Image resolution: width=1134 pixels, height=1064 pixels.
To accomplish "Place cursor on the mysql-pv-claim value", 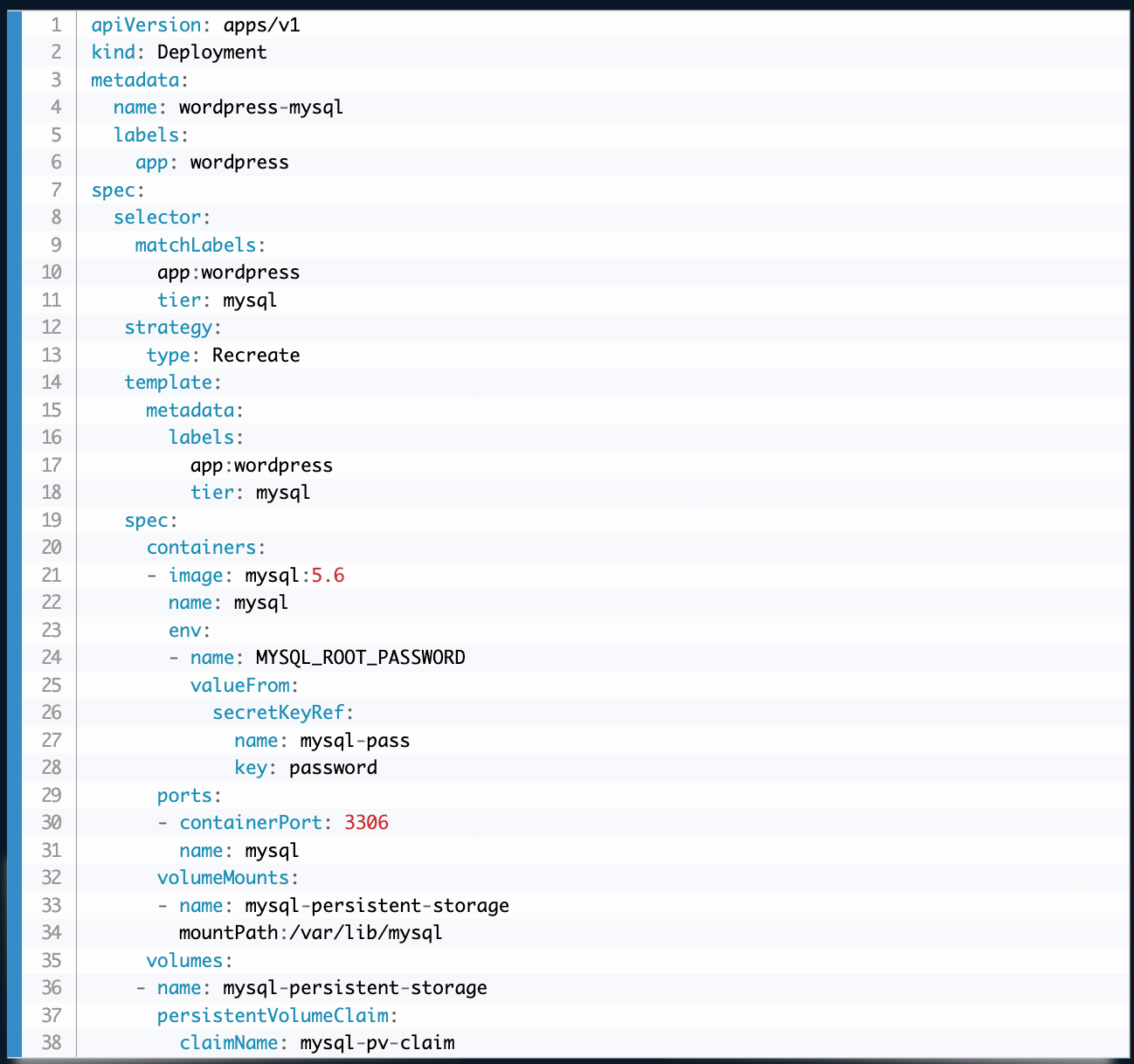I will coord(377,1043).
